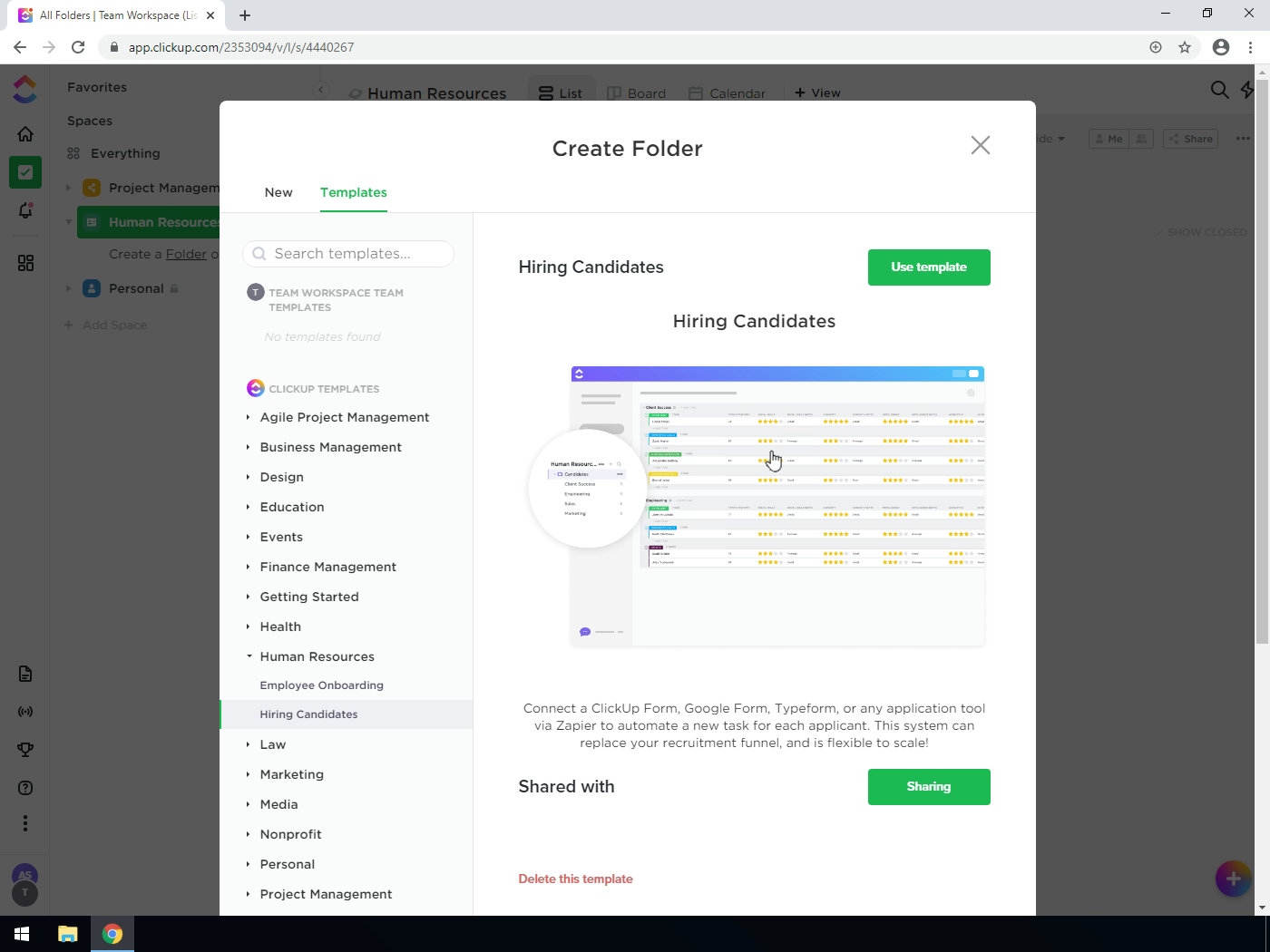
Task: Select the List view tab
Action: pyautogui.click(x=561, y=92)
